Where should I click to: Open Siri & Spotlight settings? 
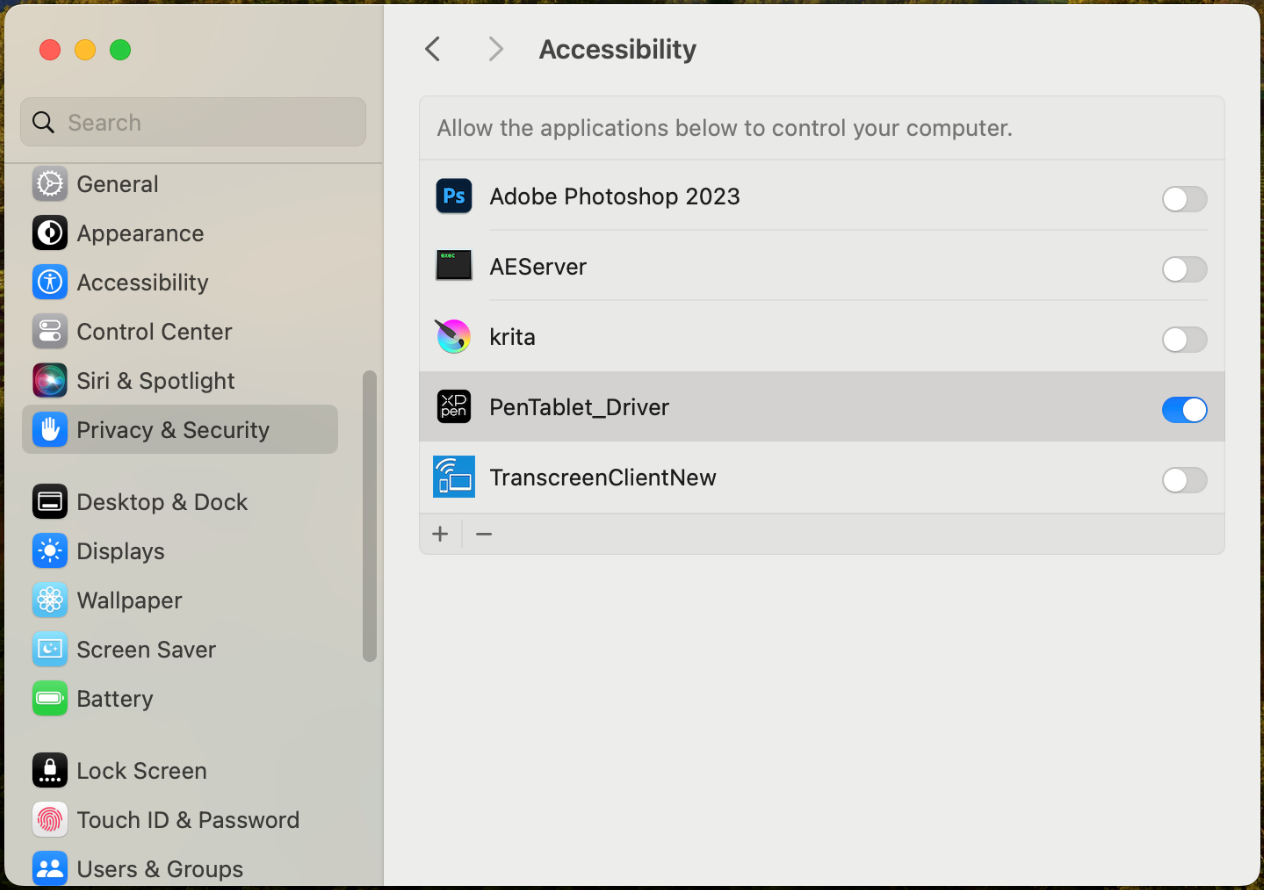click(155, 381)
